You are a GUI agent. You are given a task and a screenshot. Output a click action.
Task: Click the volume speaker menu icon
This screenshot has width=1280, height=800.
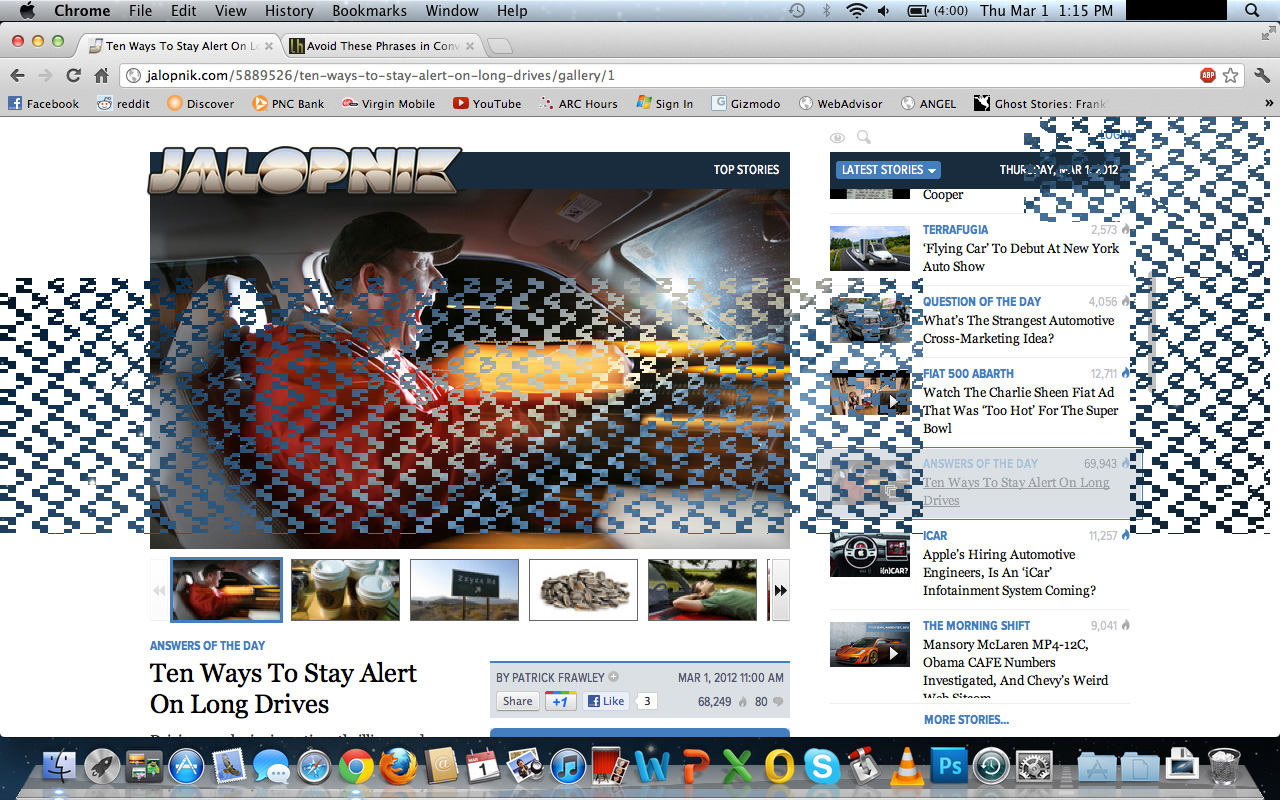pyautogui.click(x=884, y=11)
